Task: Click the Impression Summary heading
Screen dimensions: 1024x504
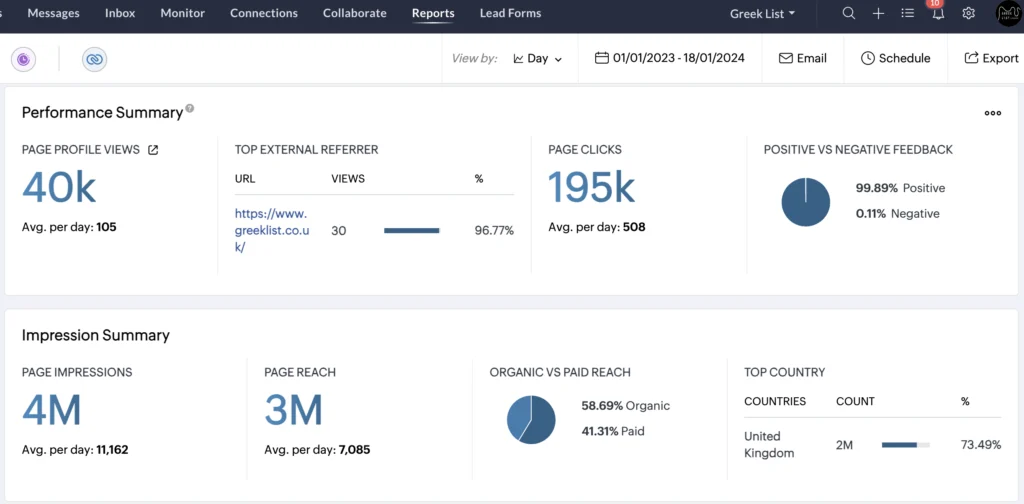Action: tap(95, 335)
